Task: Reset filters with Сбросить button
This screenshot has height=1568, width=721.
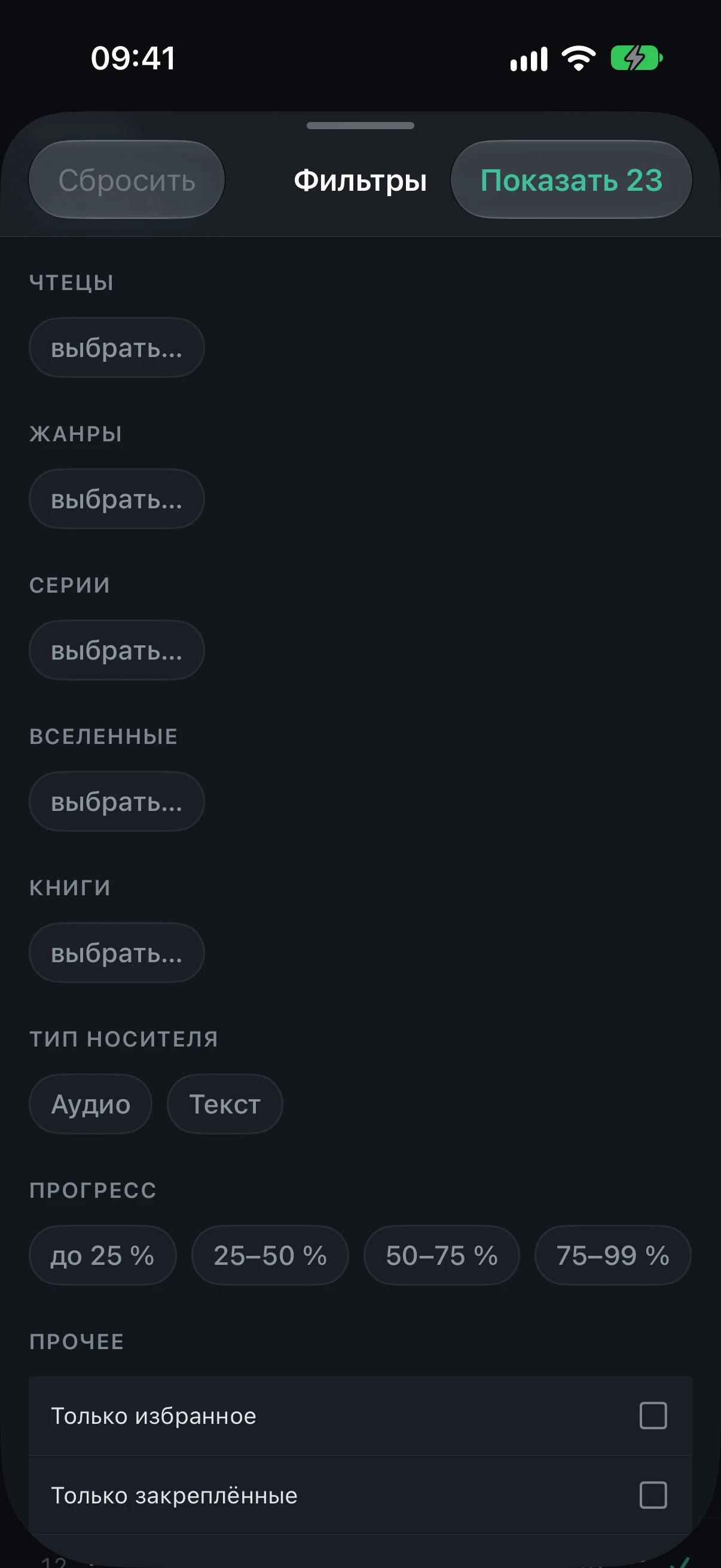Action: tap(127, 179)
